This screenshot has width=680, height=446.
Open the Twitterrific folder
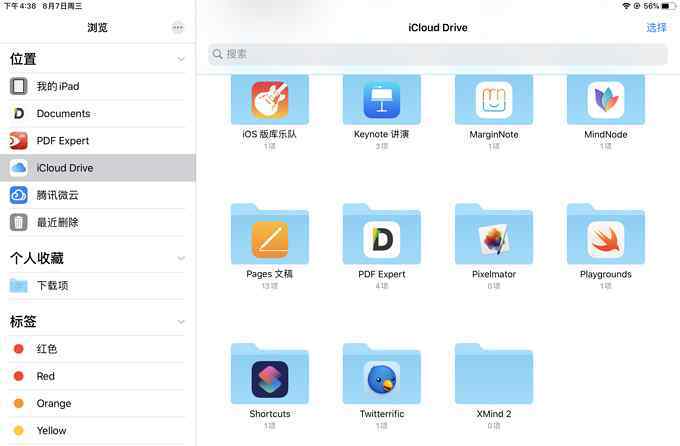tap(382, 374)
